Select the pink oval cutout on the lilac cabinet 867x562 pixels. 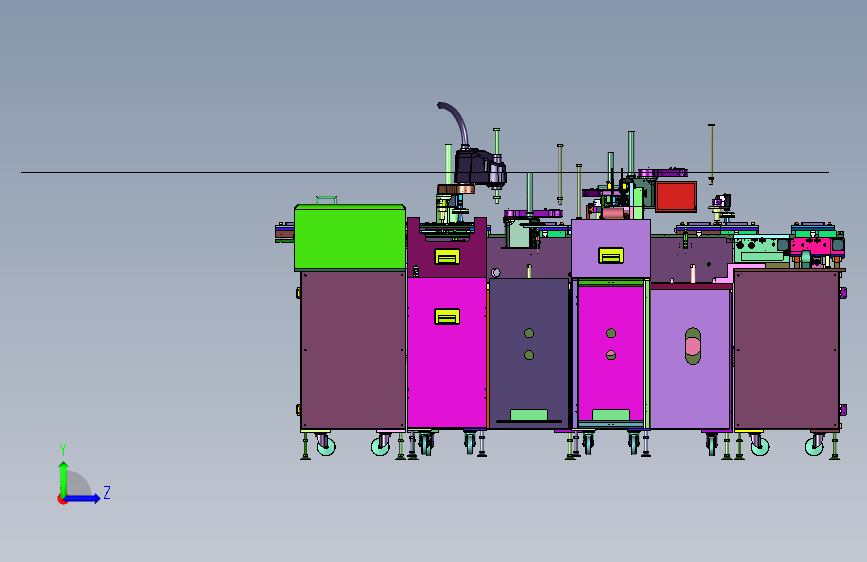pyautogui.click(x=692, y=346)
